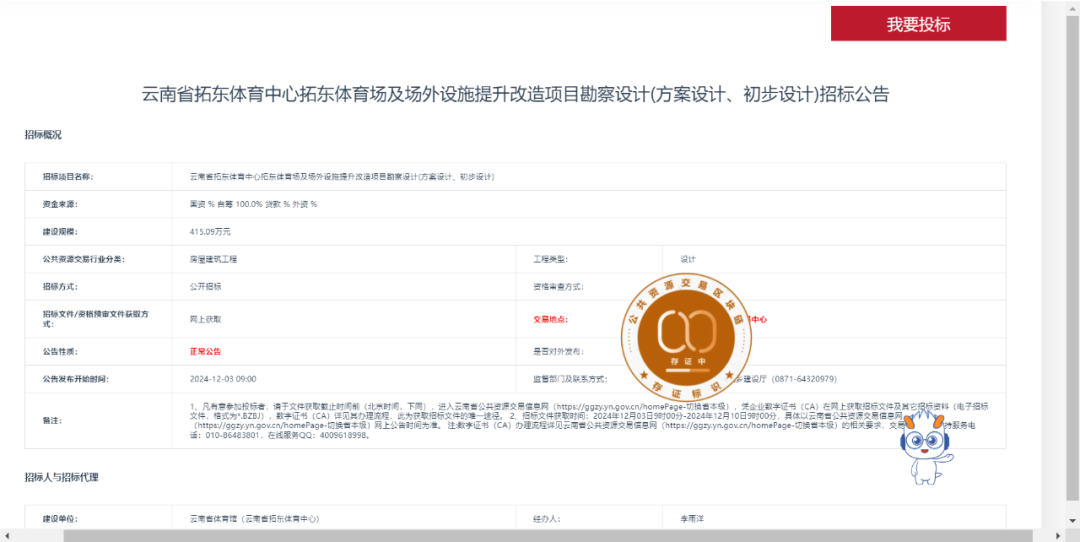Click the 招标公告 page title heading
The height and width of the screenshot is (542, 1080).
point(515,95)
